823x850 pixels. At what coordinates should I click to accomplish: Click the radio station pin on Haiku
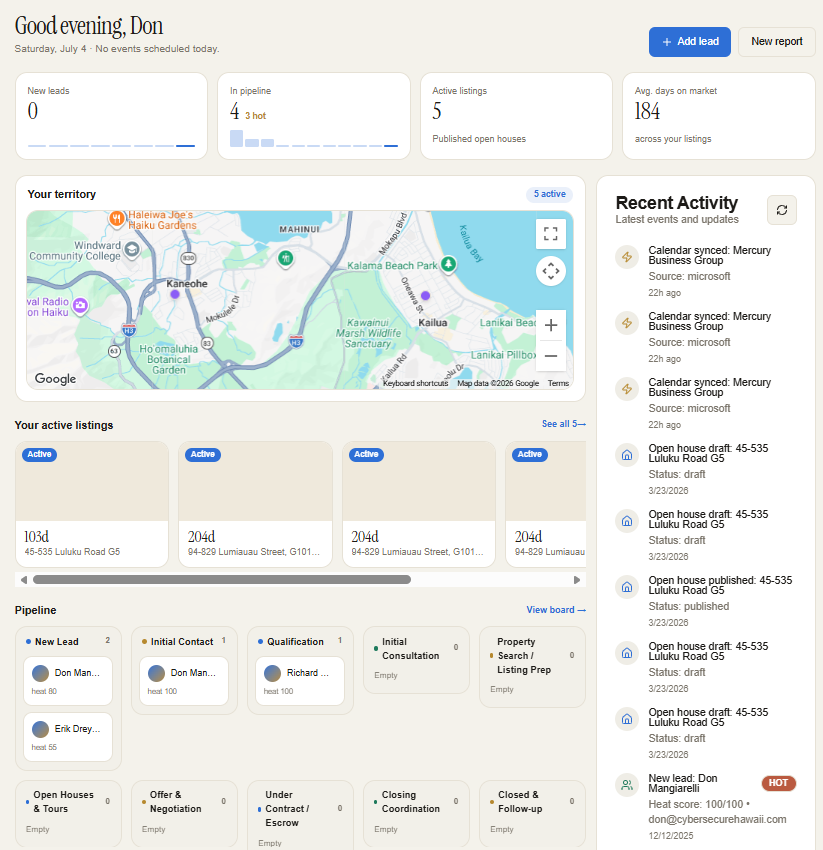pos(80,306)
